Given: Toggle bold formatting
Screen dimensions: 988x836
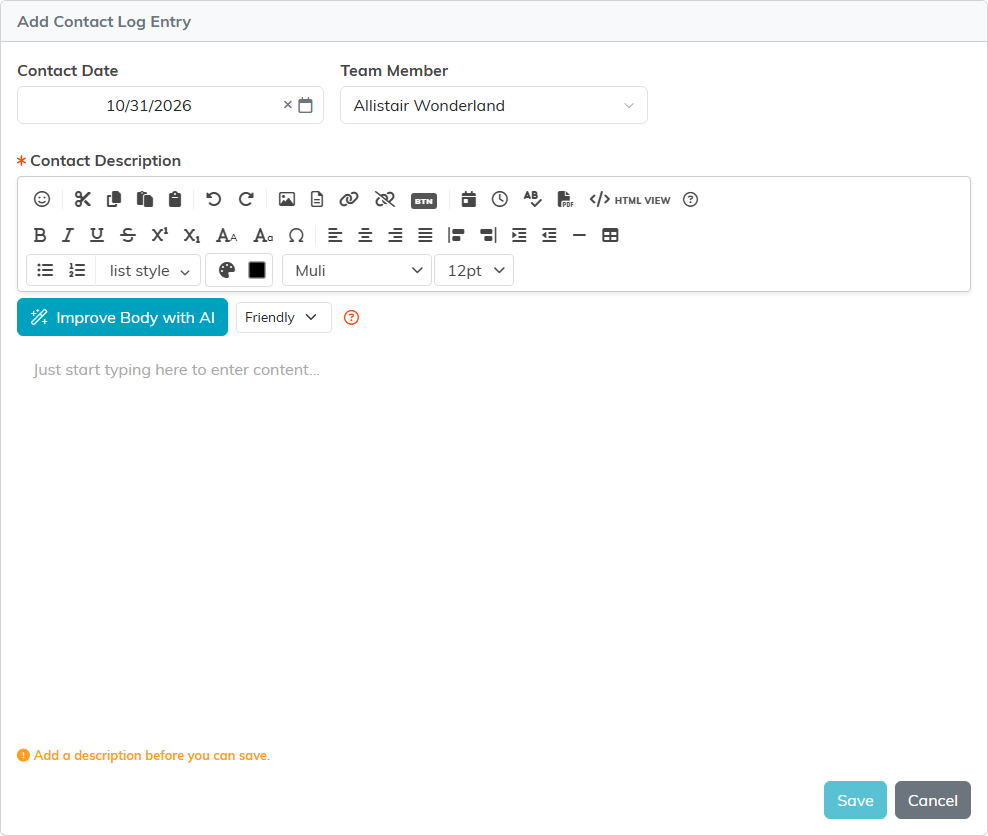Looking at the screenshot, I should 40,235.
